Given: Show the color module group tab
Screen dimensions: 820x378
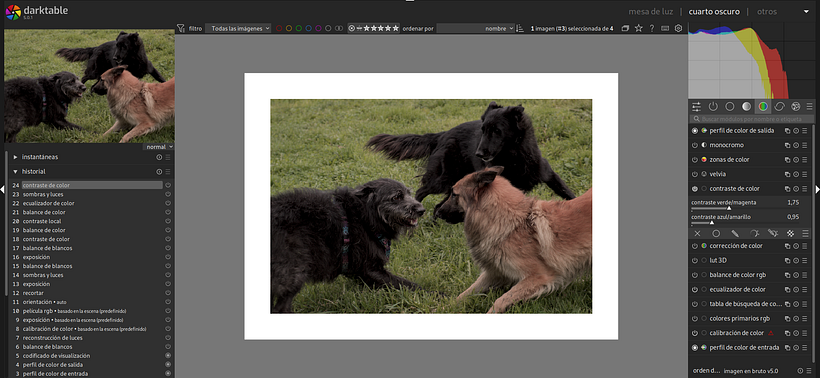Looking at the screenshot, I should pyautogui.click(x=763, y=106).
